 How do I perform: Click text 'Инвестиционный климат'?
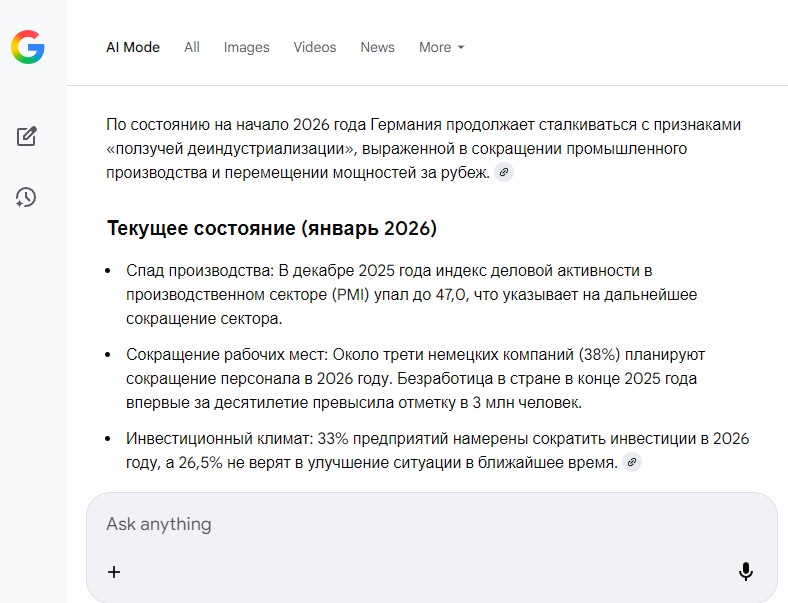point(220,438)
